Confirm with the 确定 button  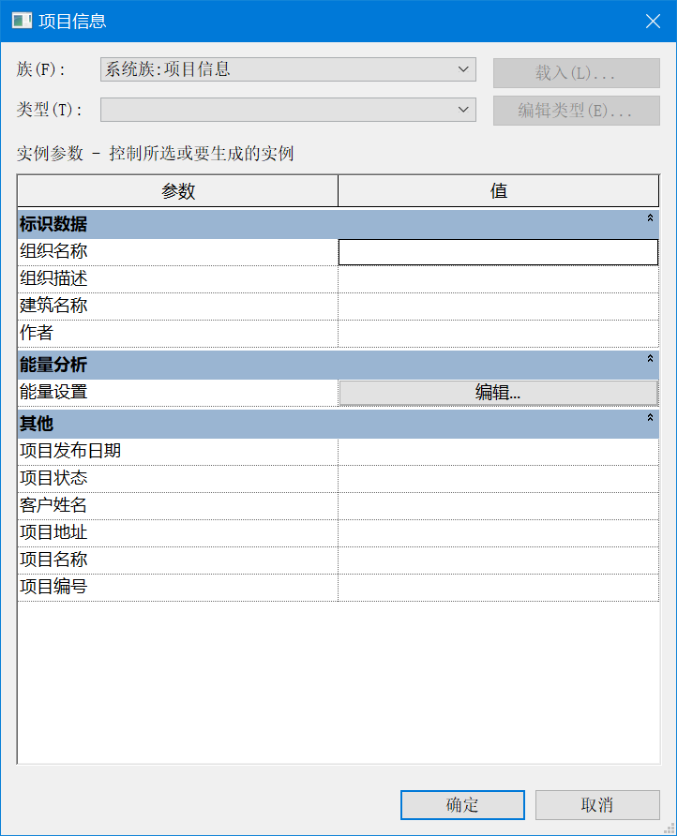[x=462, y=805]
